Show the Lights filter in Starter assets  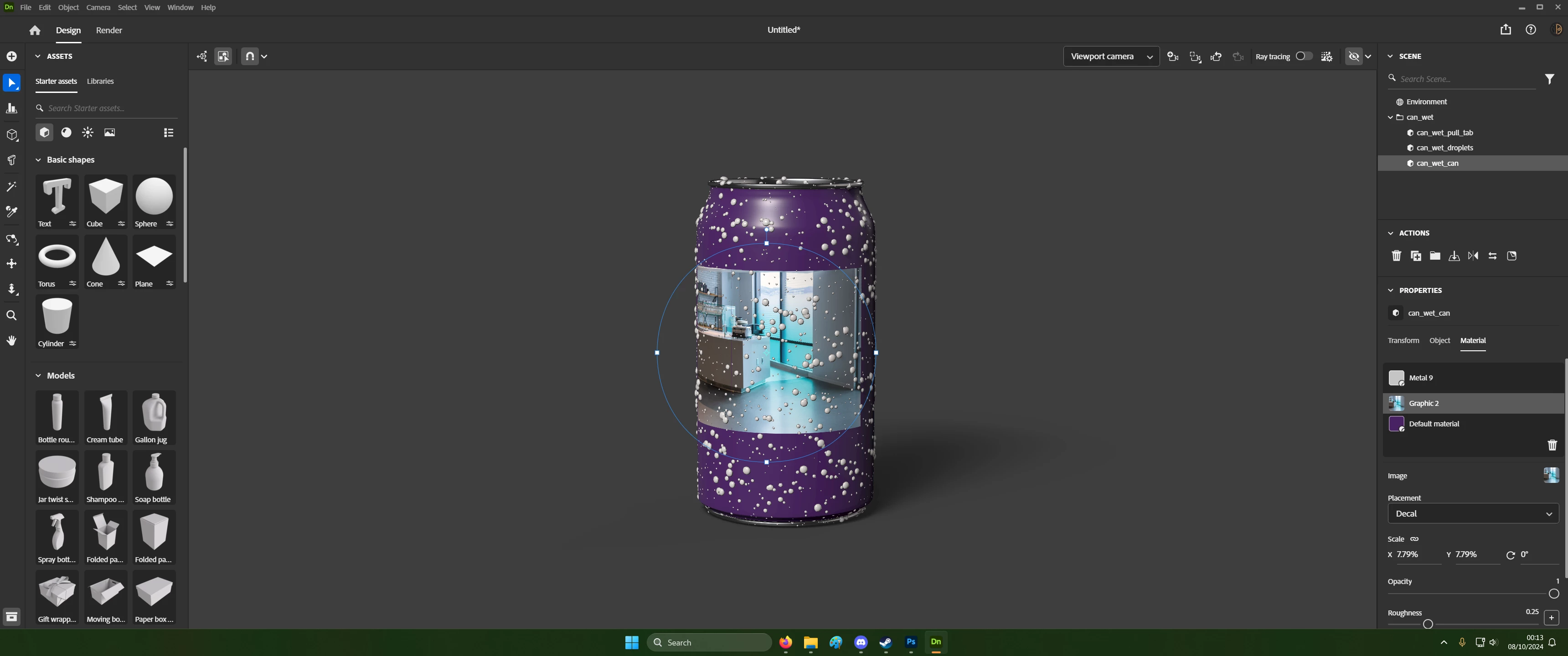click(x=88, y=133)
